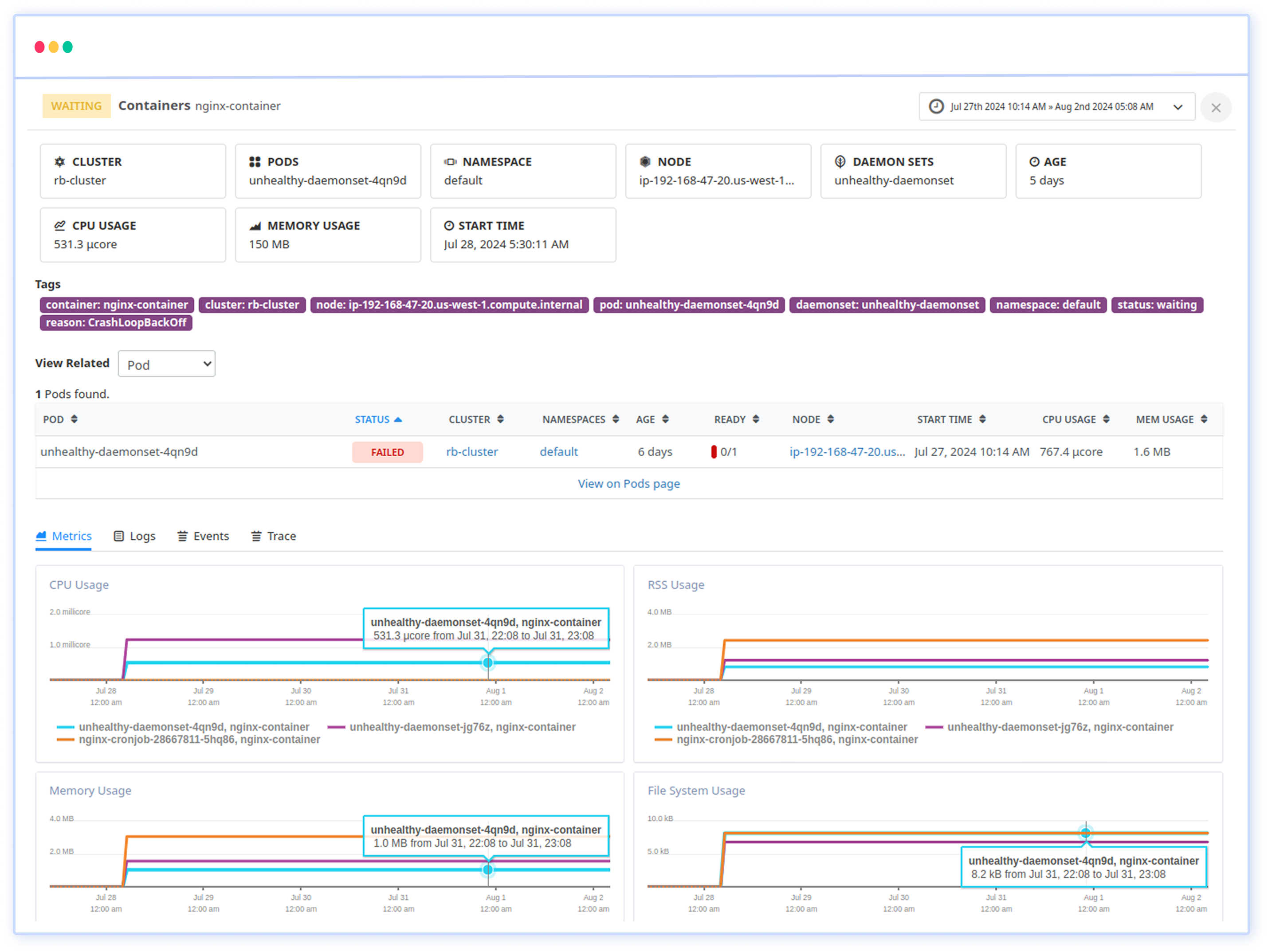Screen dimensions: 1268x952
Task: Toggle unhealthy-daemonset-jg76z legend in RSS Usage chart
Action: tap(1049, 728)
